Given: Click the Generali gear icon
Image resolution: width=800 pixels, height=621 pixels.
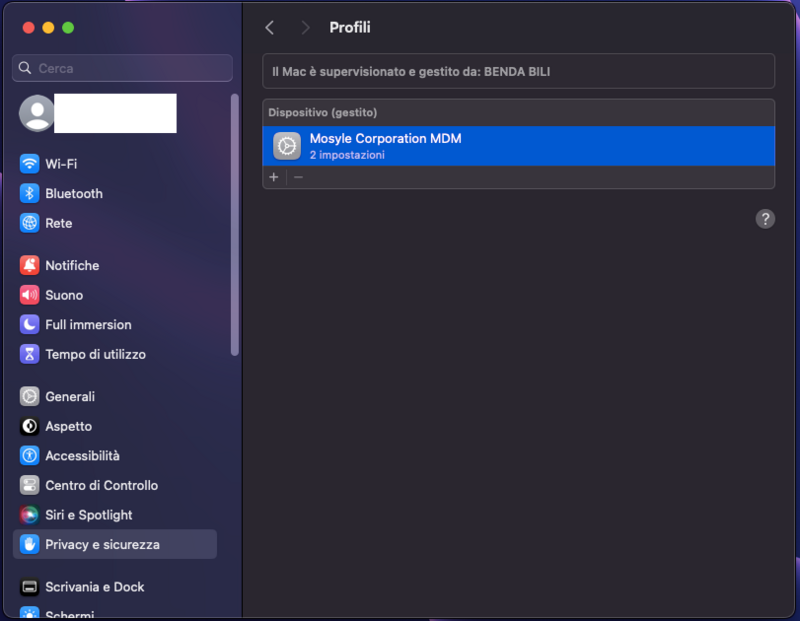Looking at the screenshot, I should (x=29, y=396).
